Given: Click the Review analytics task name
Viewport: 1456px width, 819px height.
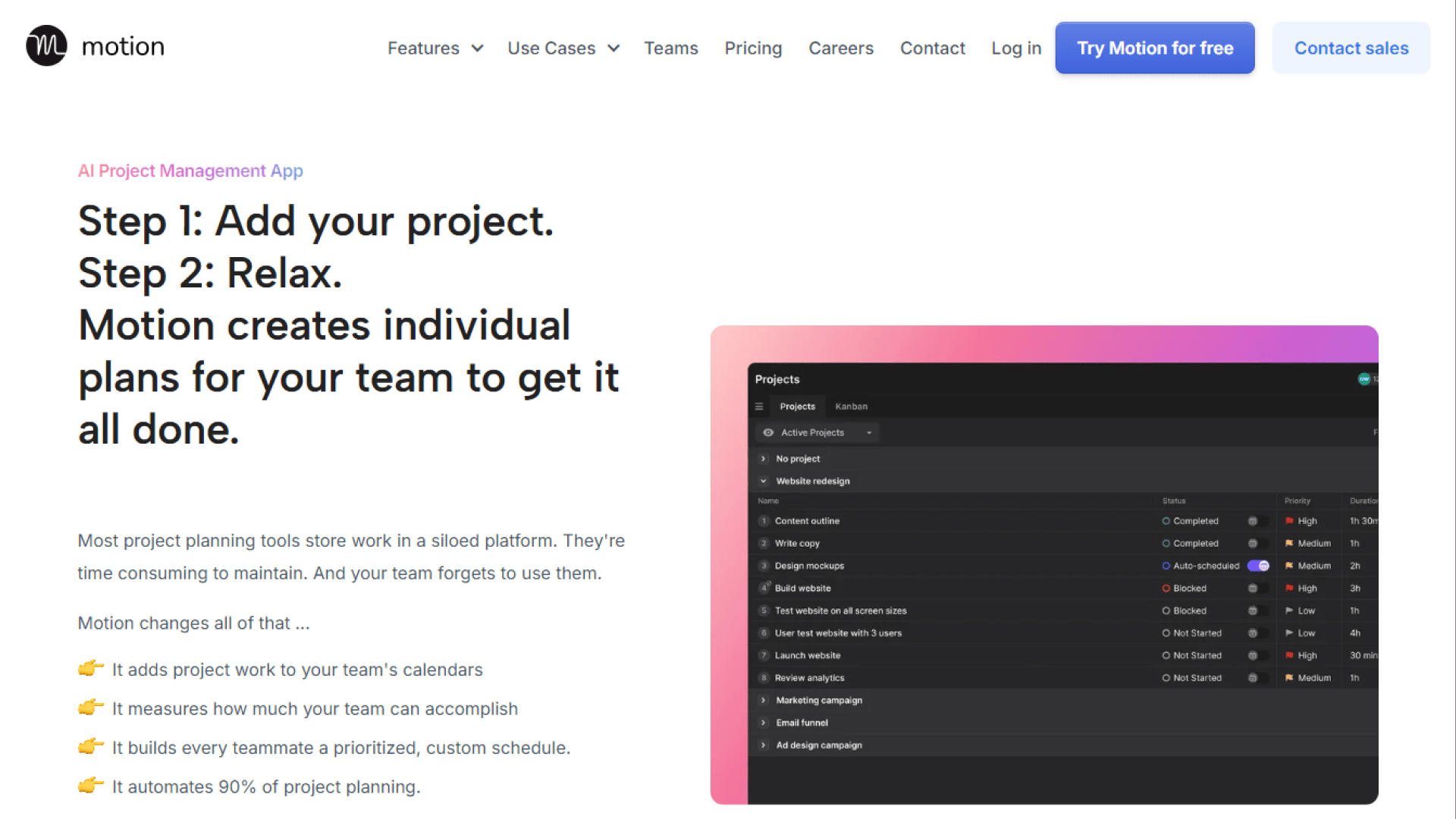Looking at the screenshot, I should click(x=809, y=678).
